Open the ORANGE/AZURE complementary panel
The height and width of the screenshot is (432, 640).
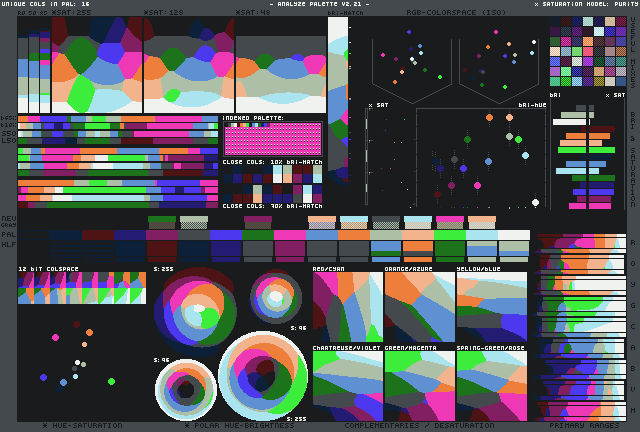[x=420, y=307]
